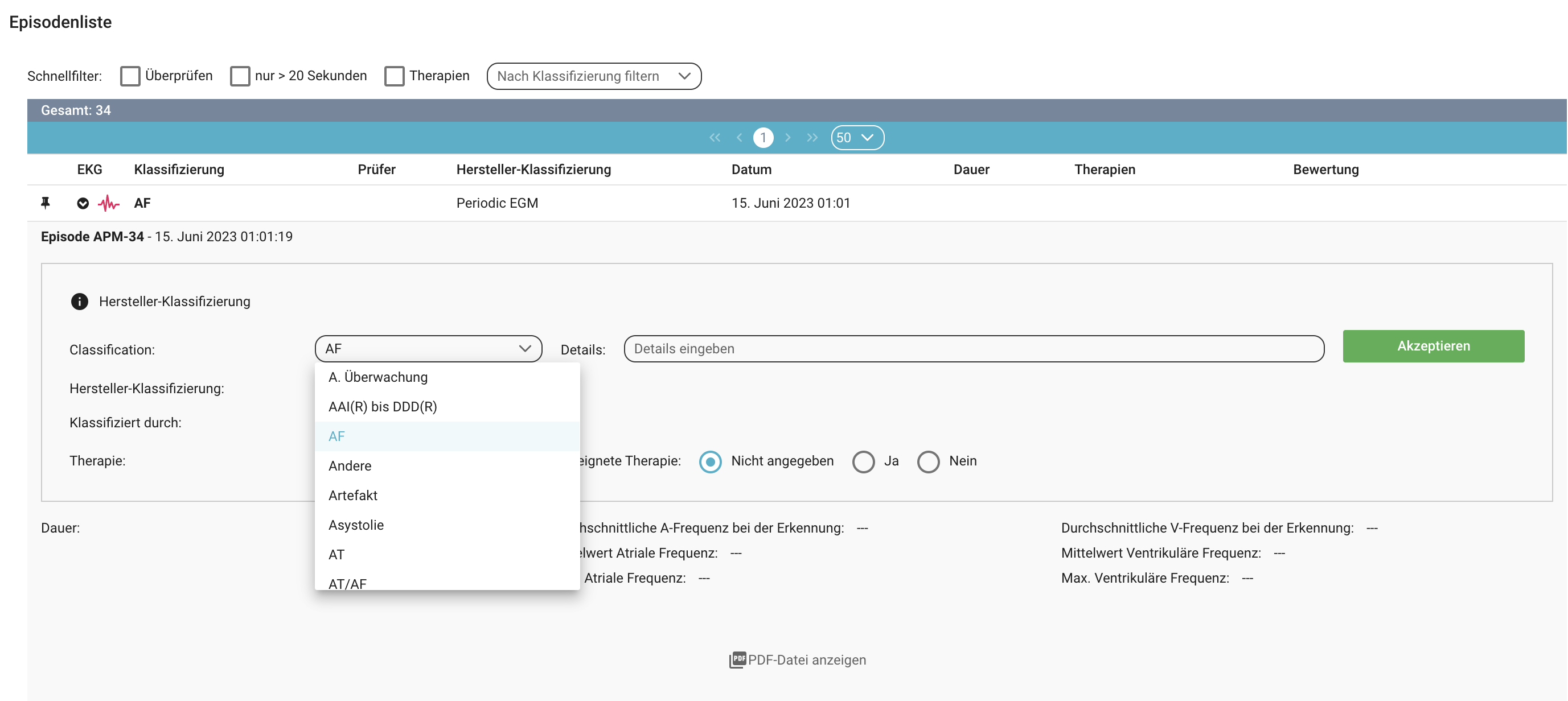Sort by the Datum column header
Image resolution: width=1568 pixels, height=701 pixels.
point(751,169)
